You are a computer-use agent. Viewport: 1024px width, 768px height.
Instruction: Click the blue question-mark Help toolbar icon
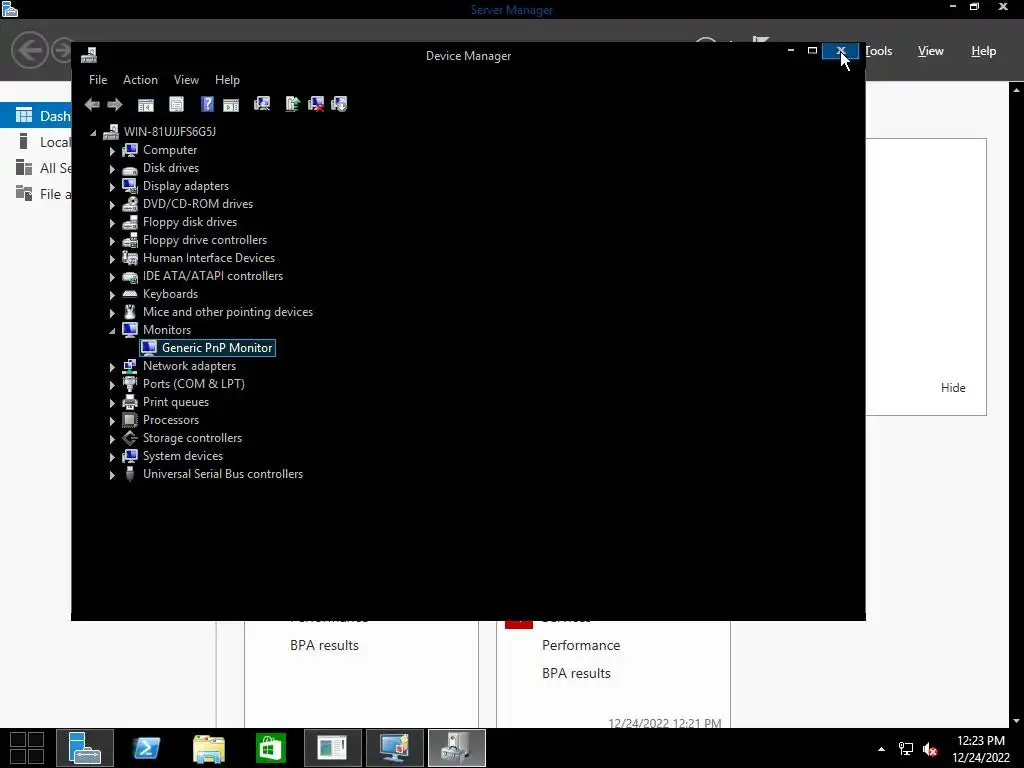pos(207,104)
